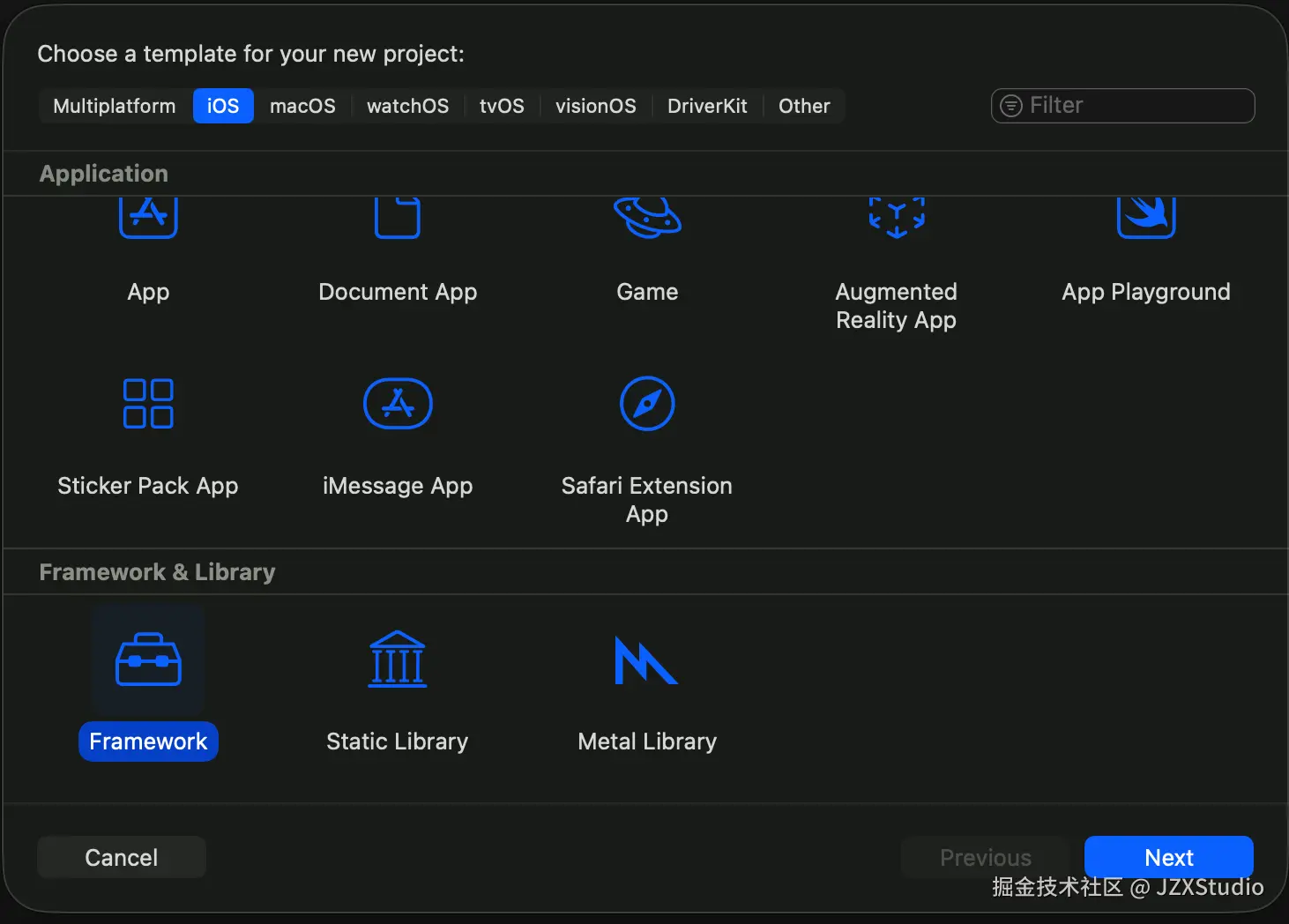Image resolution: width=1289 pixels, height=924 pixels.
Task: Switch to the Multiplatform tab
Action: tap(115, 106)
